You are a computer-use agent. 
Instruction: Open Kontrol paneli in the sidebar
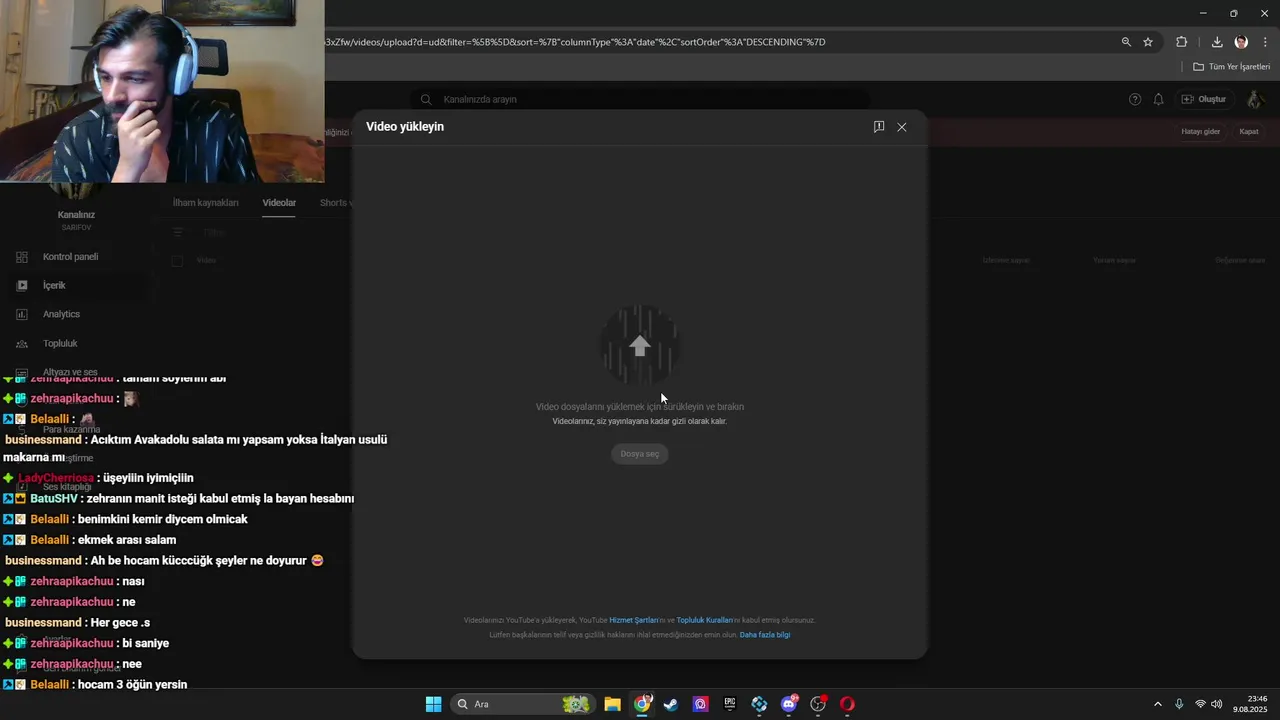tap(70, 257)
